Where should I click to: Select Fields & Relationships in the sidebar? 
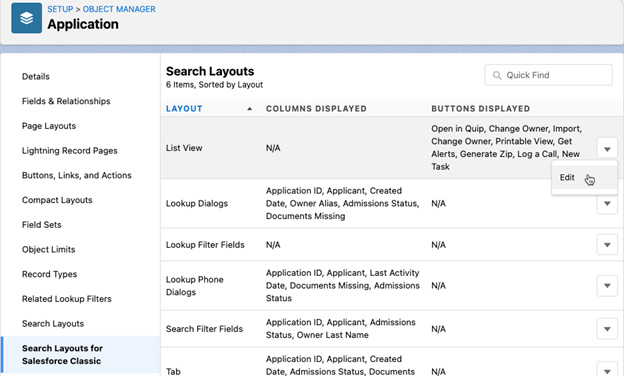click(66, 101)
